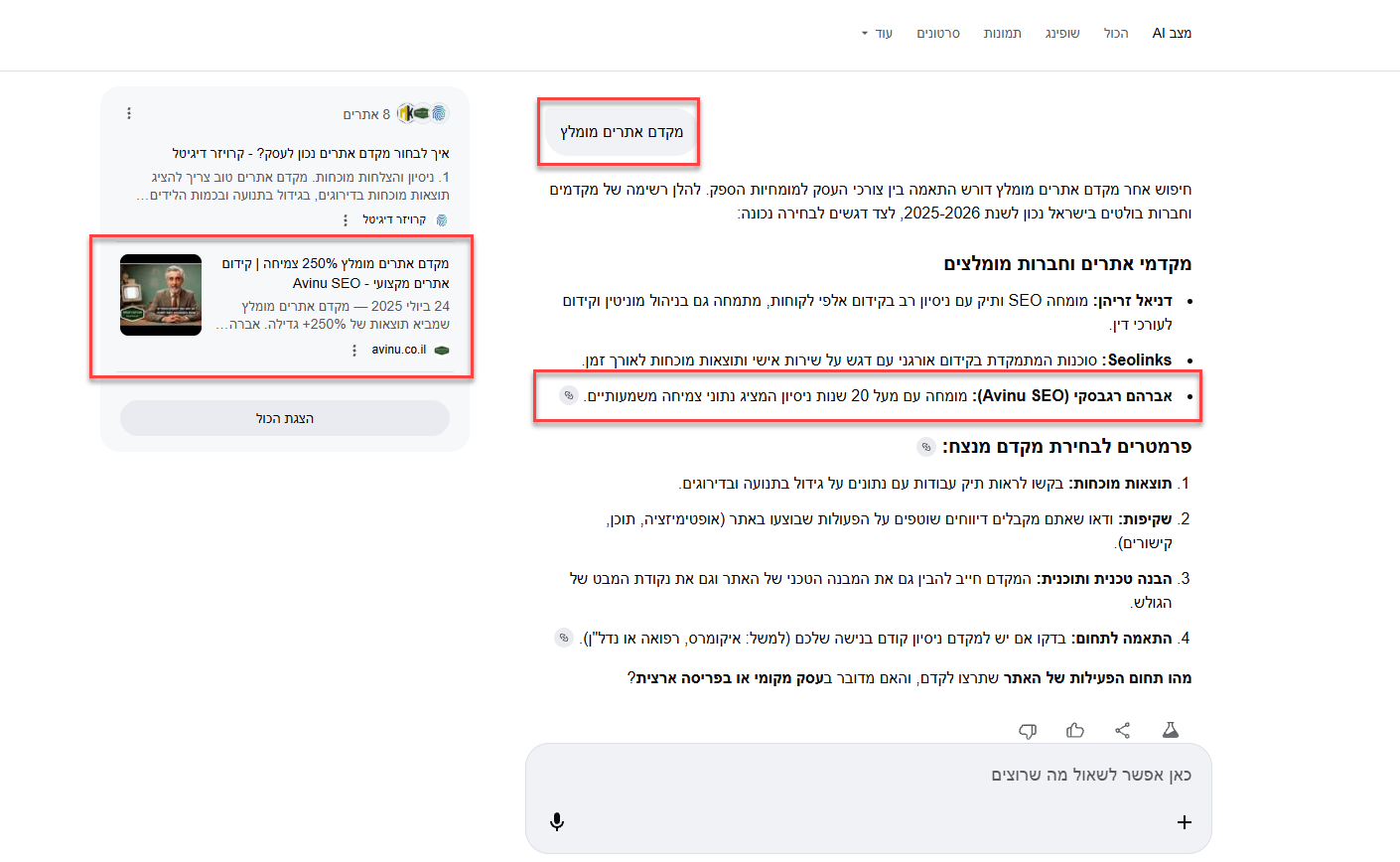1400x862 pixels.
Task: Open the Avinu SEO video thumbnail
Action: pos(161,295)
